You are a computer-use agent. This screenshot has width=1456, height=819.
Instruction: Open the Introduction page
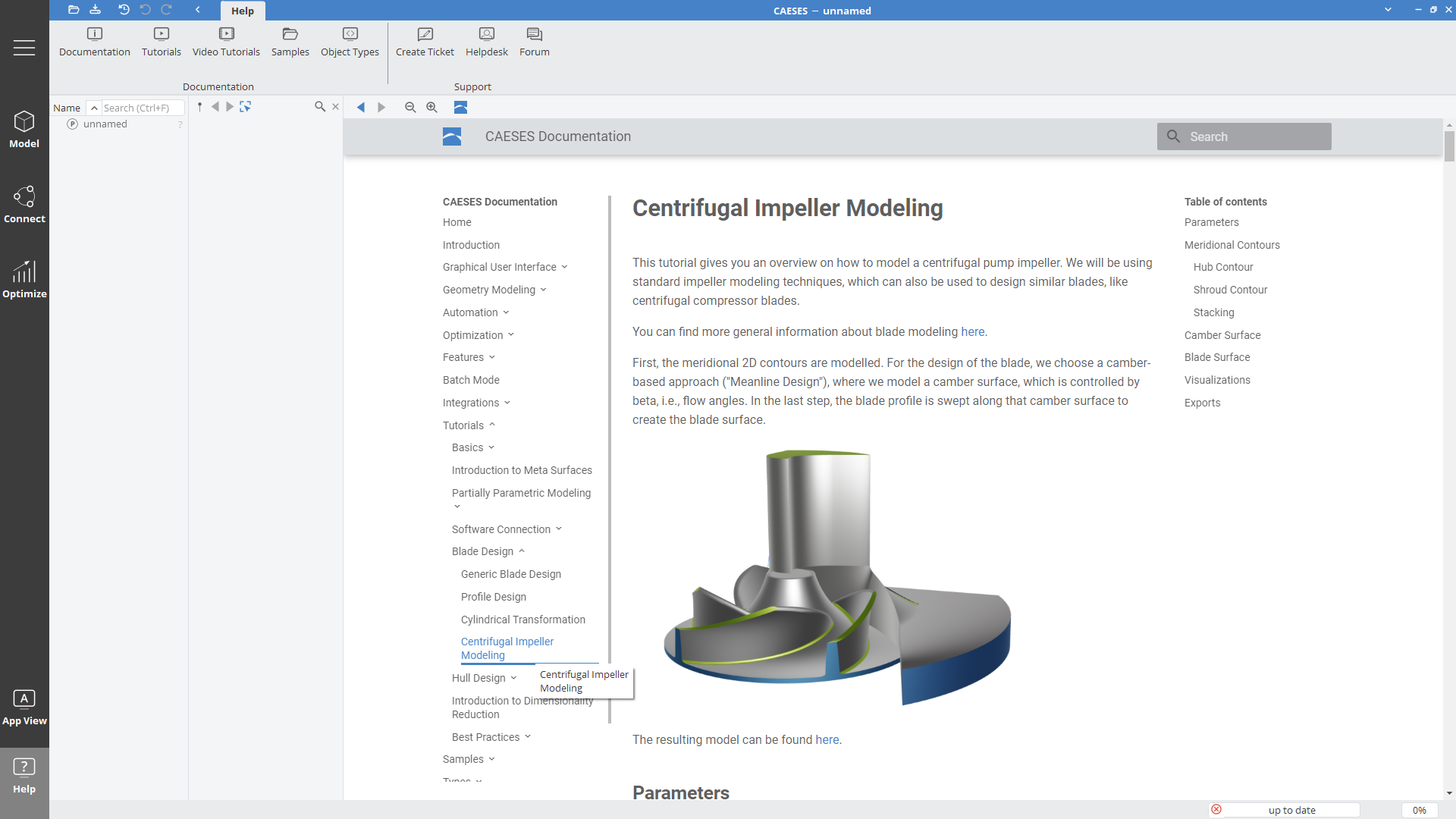pyautogui.click(x=471, y=245)
